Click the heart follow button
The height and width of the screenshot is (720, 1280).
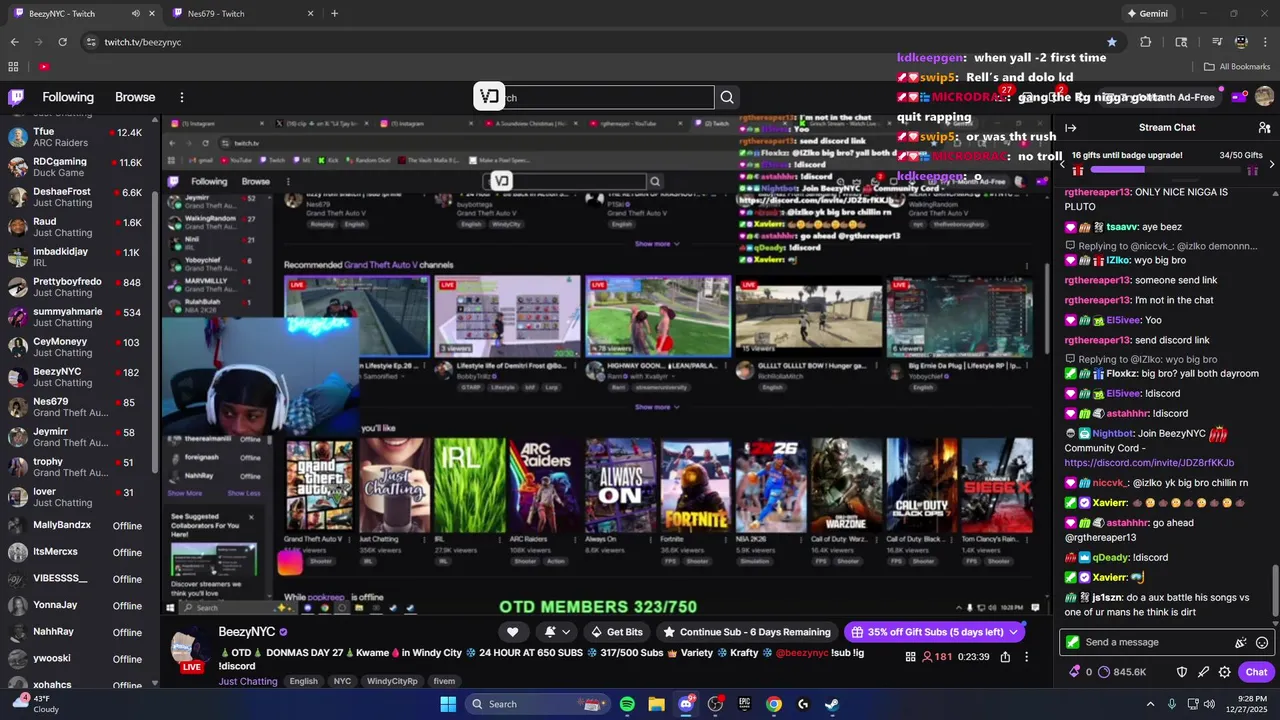point(513,632)
